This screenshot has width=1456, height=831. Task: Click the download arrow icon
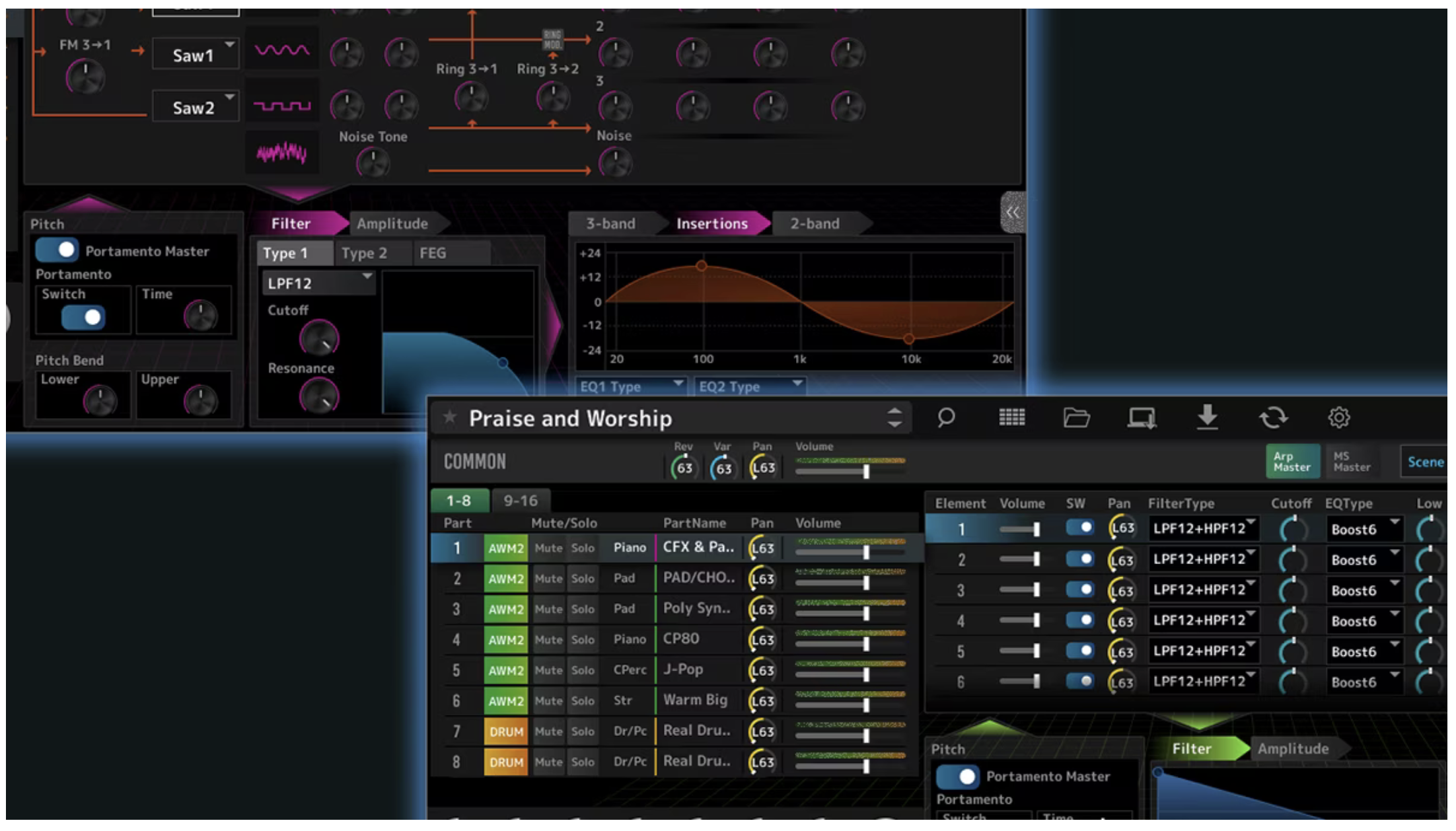point(1207,417)
